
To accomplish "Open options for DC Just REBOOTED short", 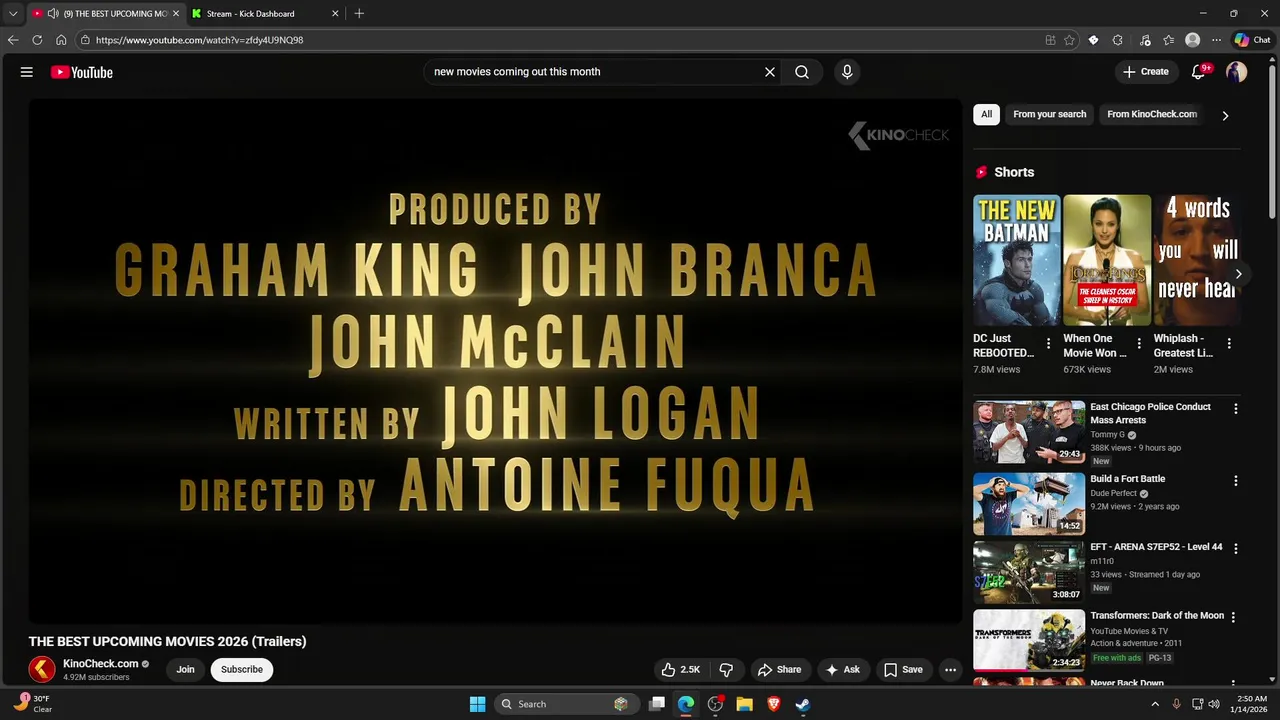I will point(1048,344).
